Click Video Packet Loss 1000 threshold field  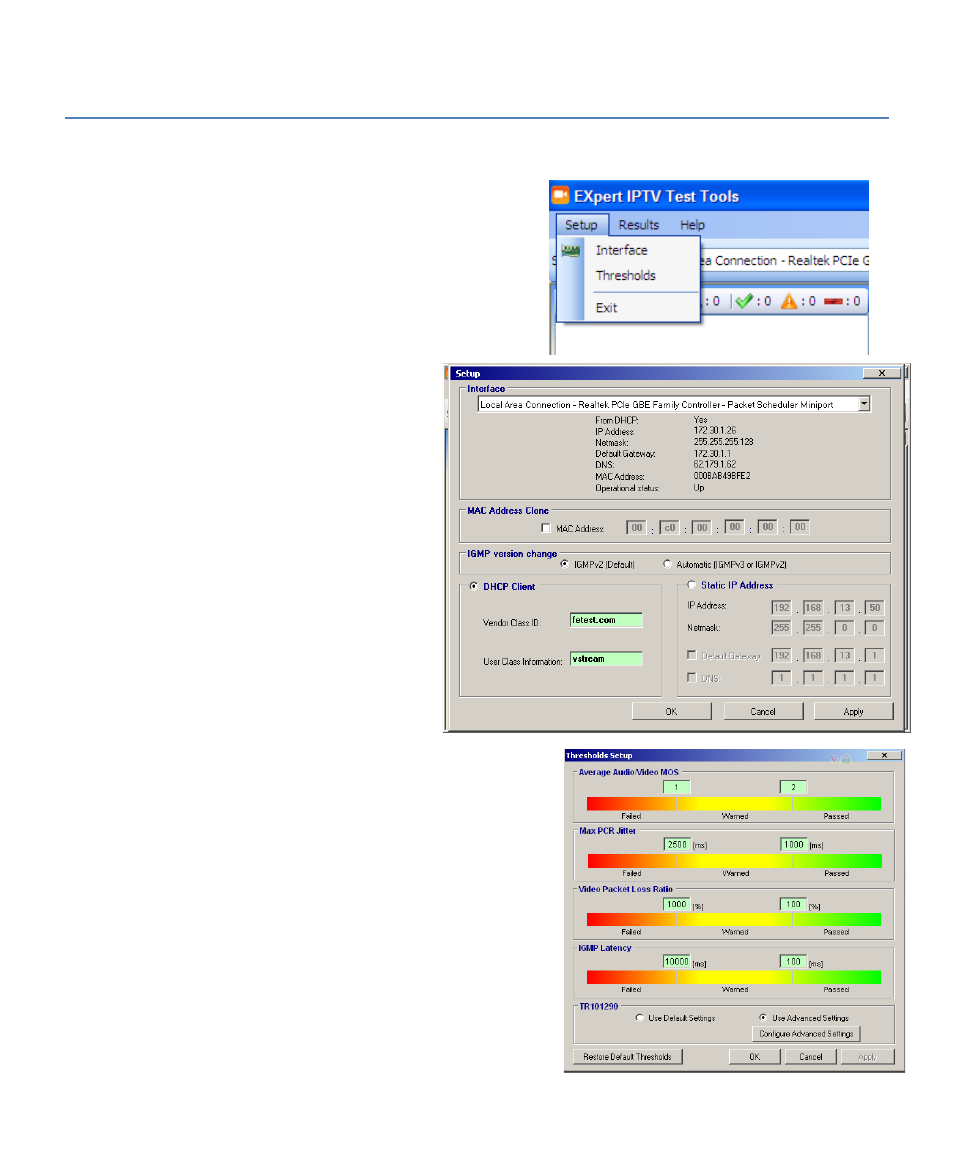pos(676,904)
